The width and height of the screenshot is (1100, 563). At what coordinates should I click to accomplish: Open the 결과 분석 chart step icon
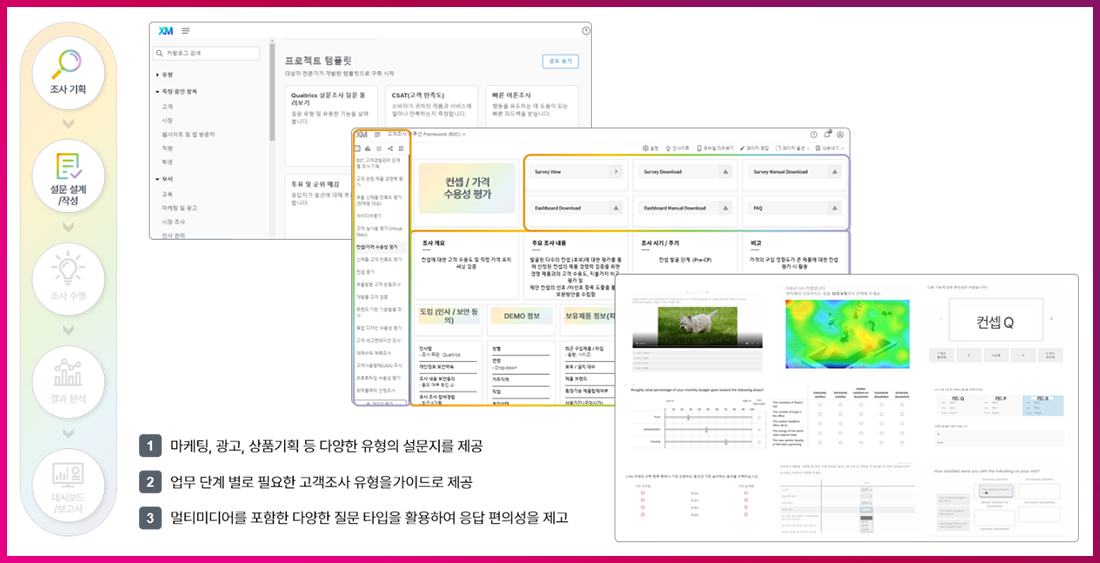68,373
